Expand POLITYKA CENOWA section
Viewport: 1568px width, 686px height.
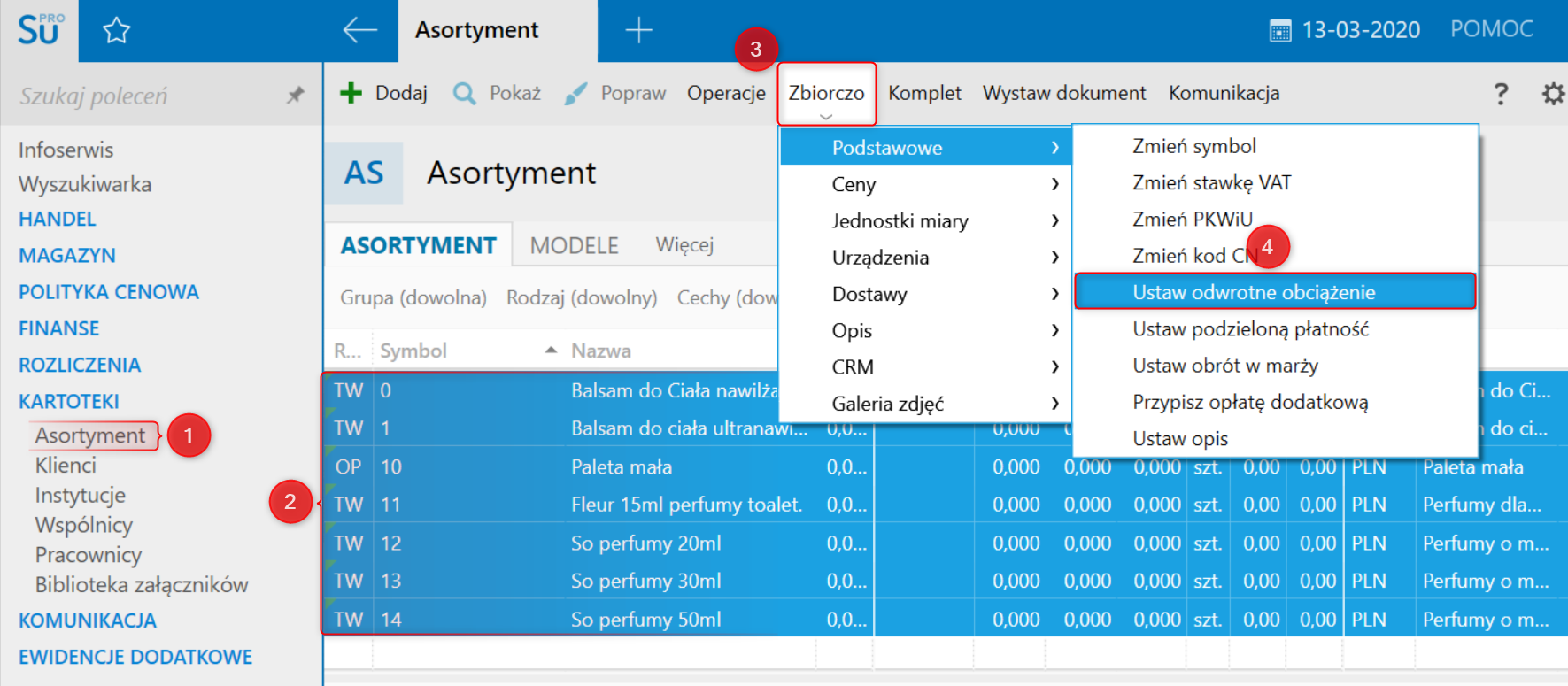point(109,292)
